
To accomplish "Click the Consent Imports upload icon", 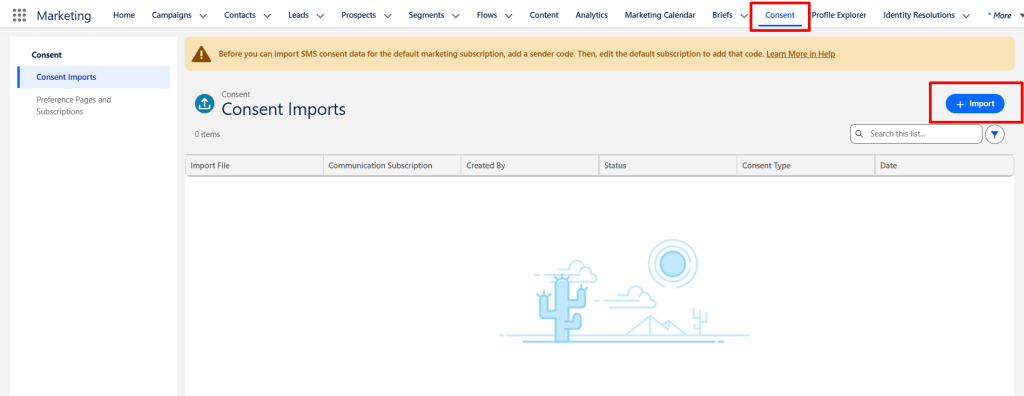I will coord(204,103).
